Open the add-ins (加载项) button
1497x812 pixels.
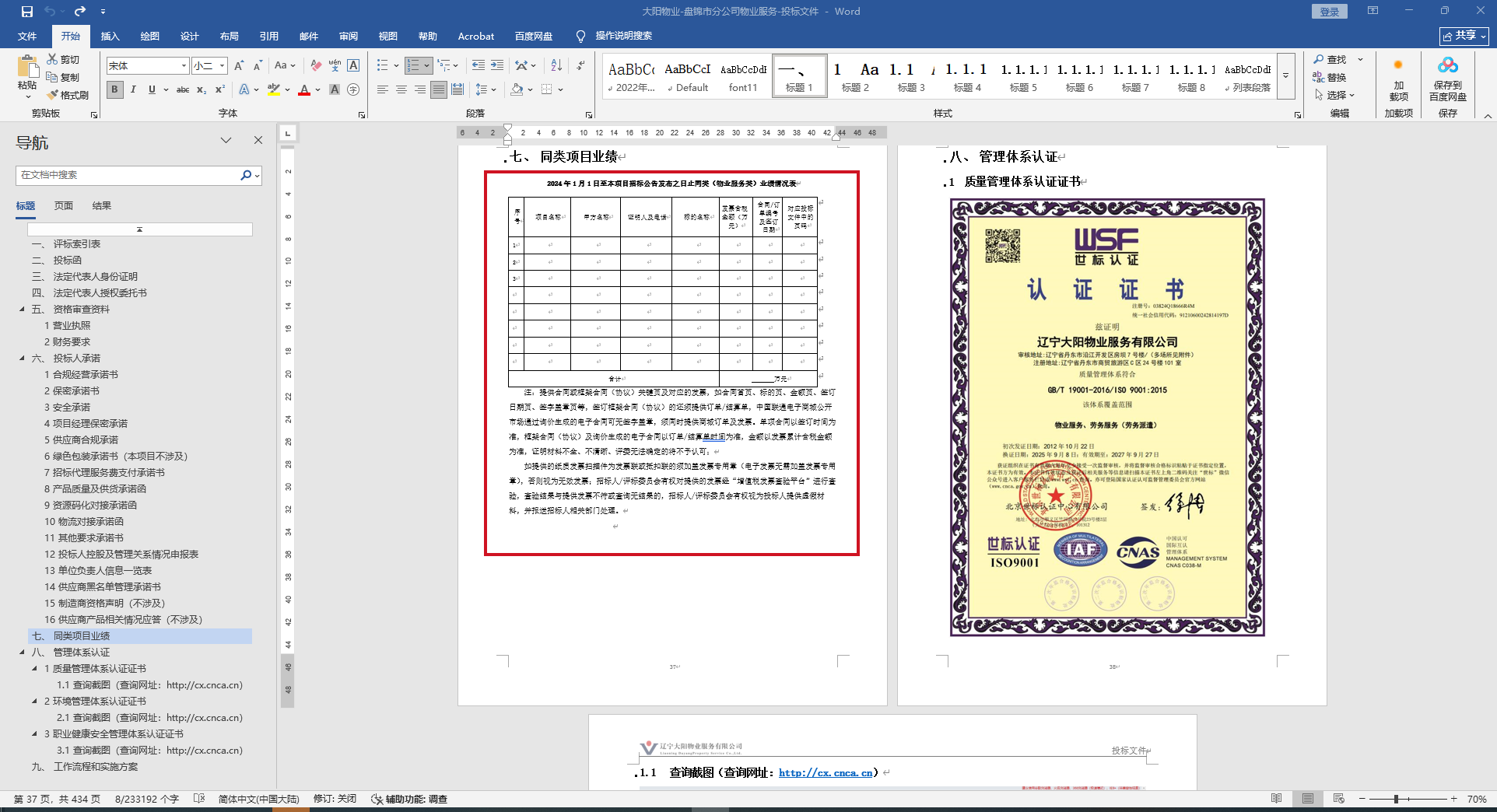pyautogui.click(x=1398, y=79)
